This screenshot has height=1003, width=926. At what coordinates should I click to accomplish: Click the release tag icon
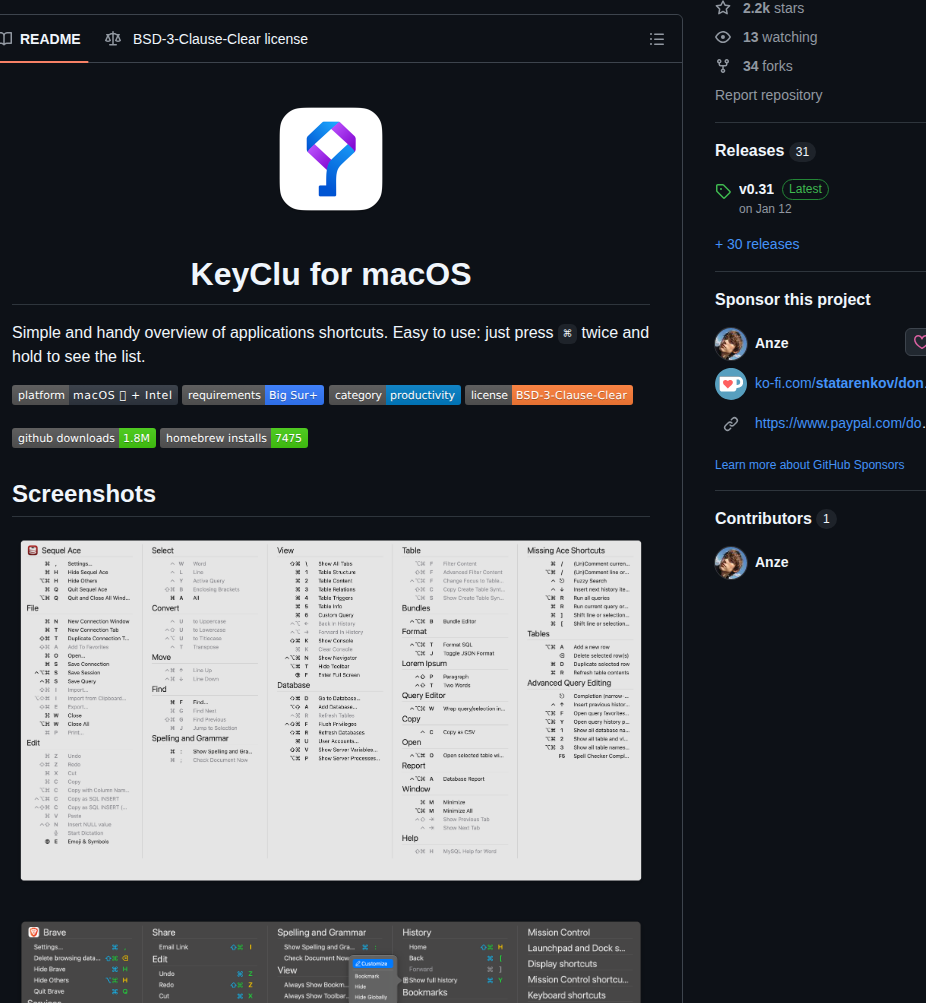[723, 191]
